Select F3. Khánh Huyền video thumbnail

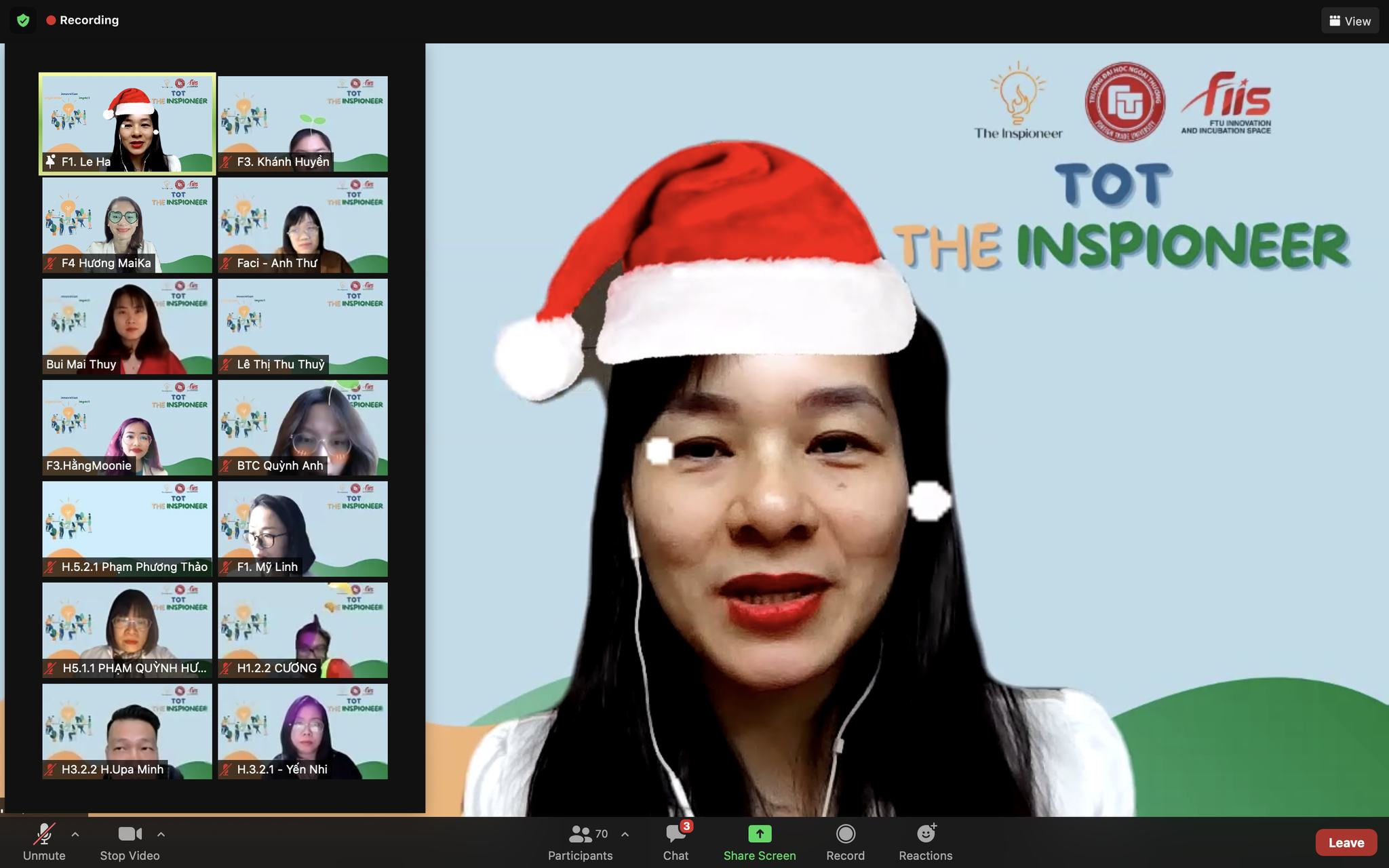[302, 123]
